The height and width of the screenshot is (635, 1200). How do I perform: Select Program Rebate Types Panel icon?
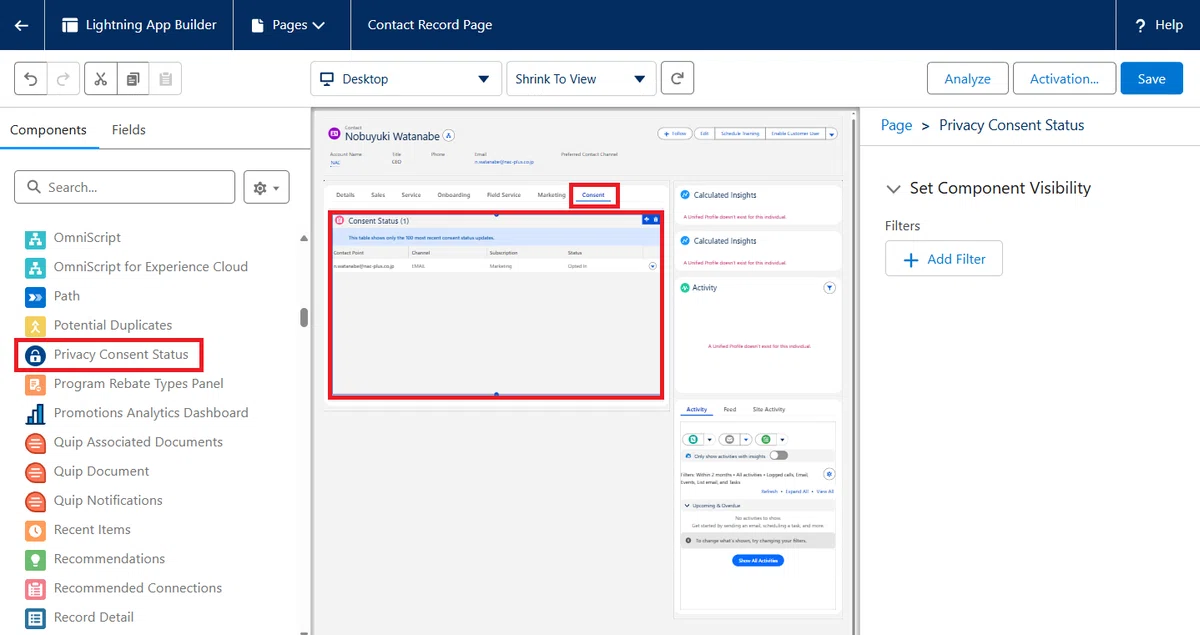click(x=35, y=384)
